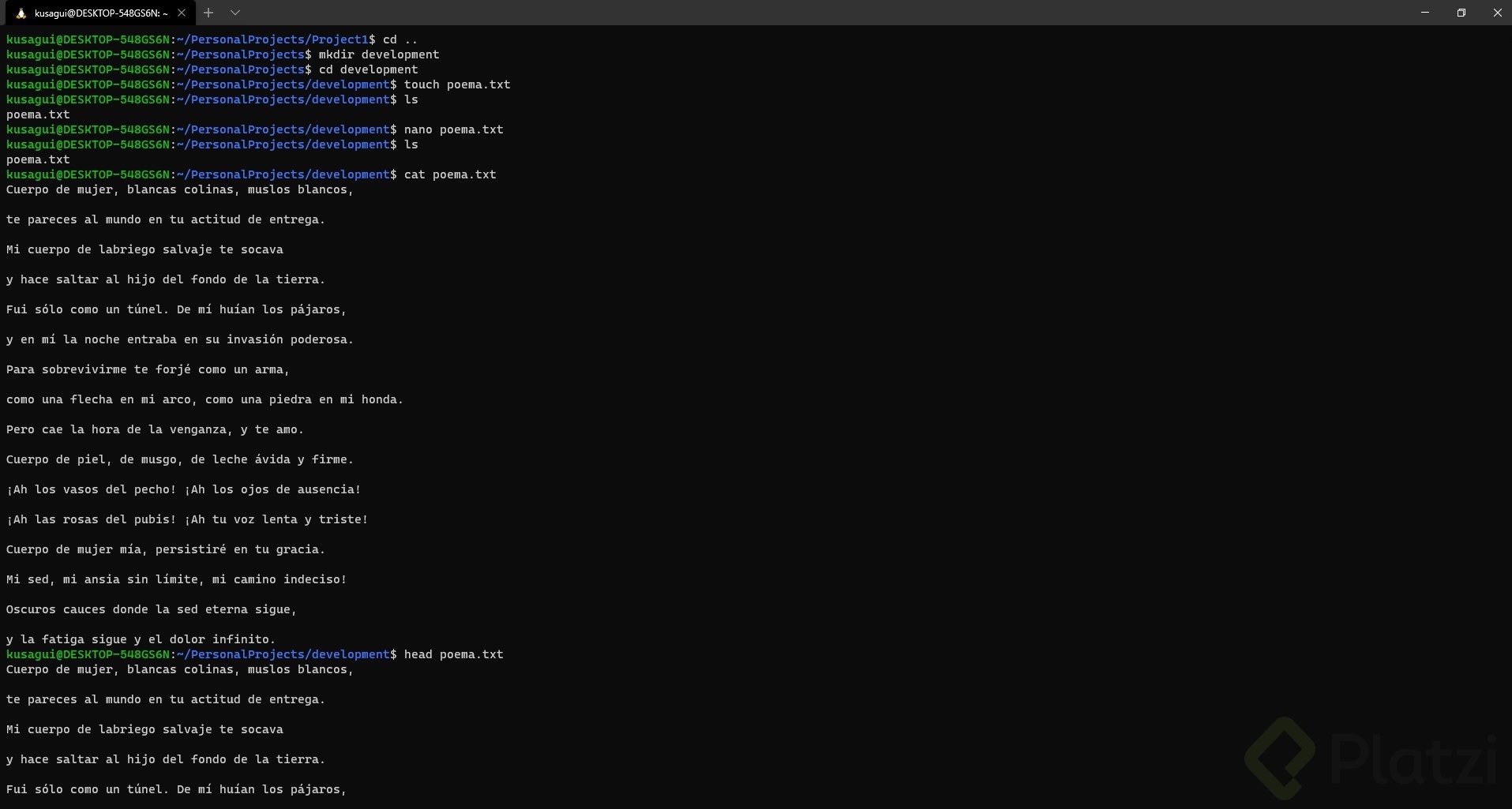Viewport: 1512px width, 809px height.
Task: Click line 'Cuerpo de mujer mía, persistiré'
Action: pos(166,549)
